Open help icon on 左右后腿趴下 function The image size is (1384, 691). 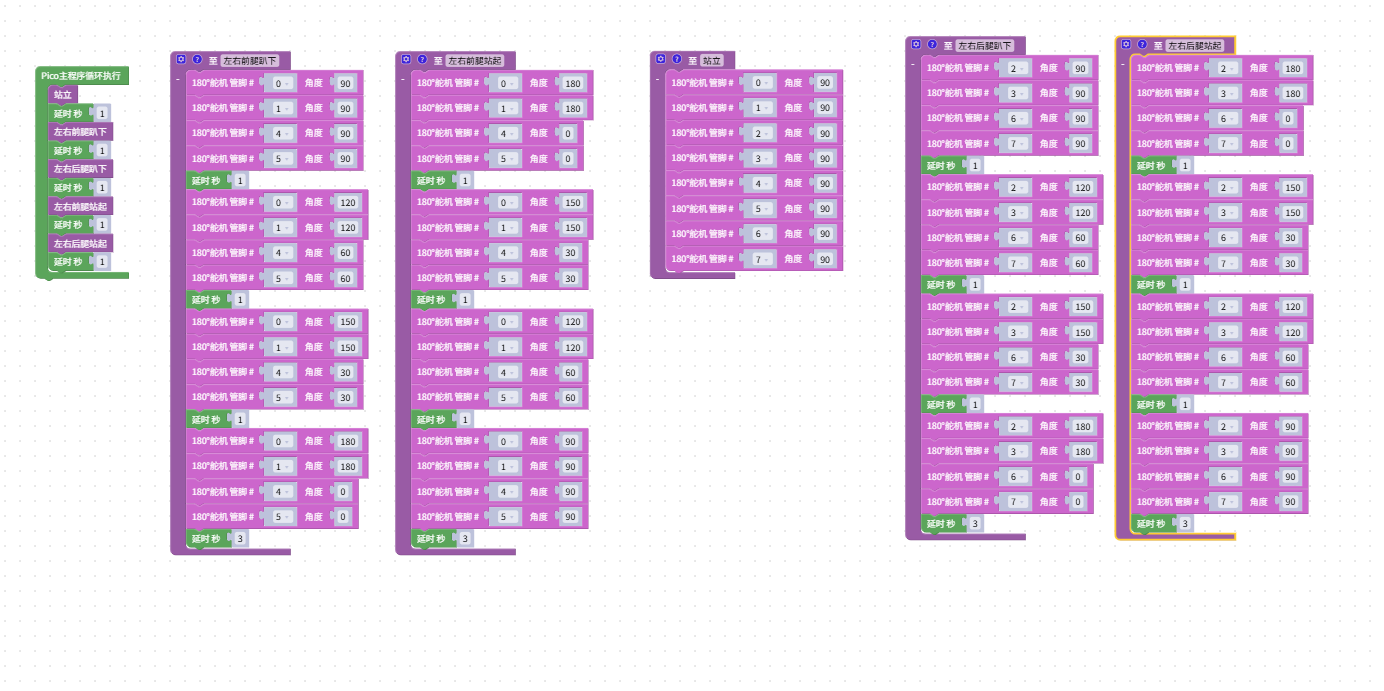(932, 44)
